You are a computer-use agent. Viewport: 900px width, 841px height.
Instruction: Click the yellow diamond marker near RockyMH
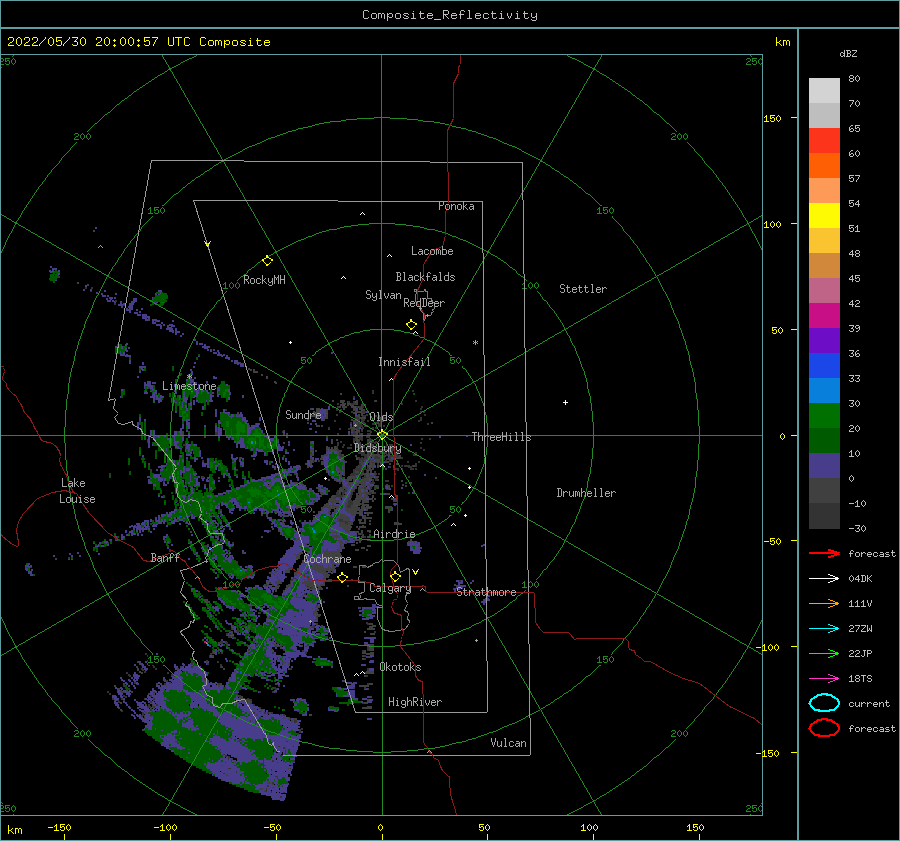point(267,261)
